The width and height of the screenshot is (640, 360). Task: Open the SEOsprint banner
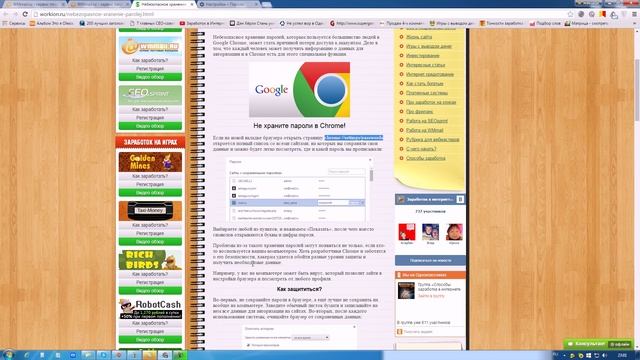[x=150, y=95]
